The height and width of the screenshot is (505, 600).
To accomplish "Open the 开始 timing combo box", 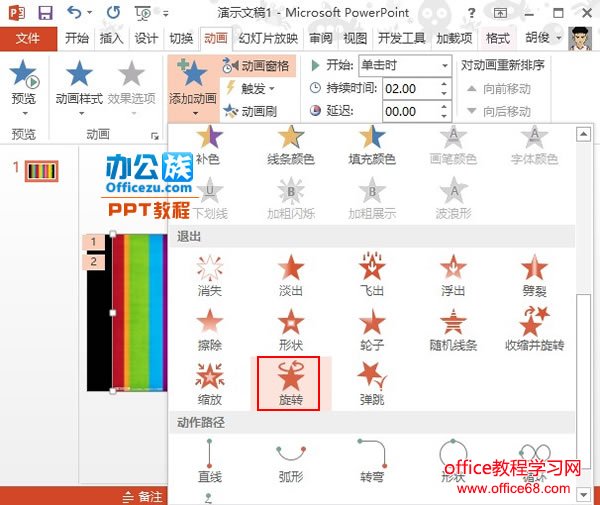I will click(404, 65).
